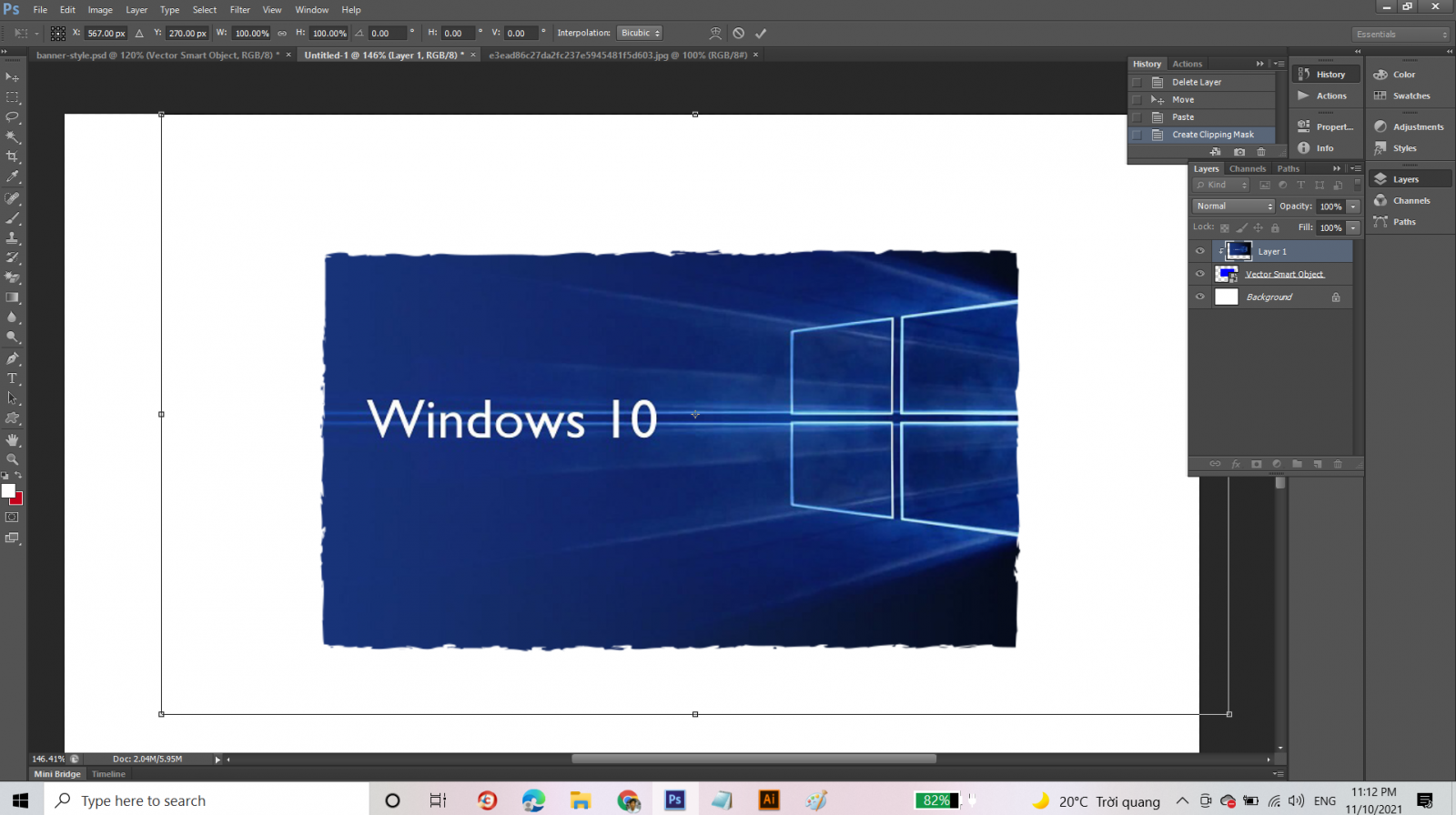Select the History Brush tool
Screen dimensions: 1456x815
(13, 258)
